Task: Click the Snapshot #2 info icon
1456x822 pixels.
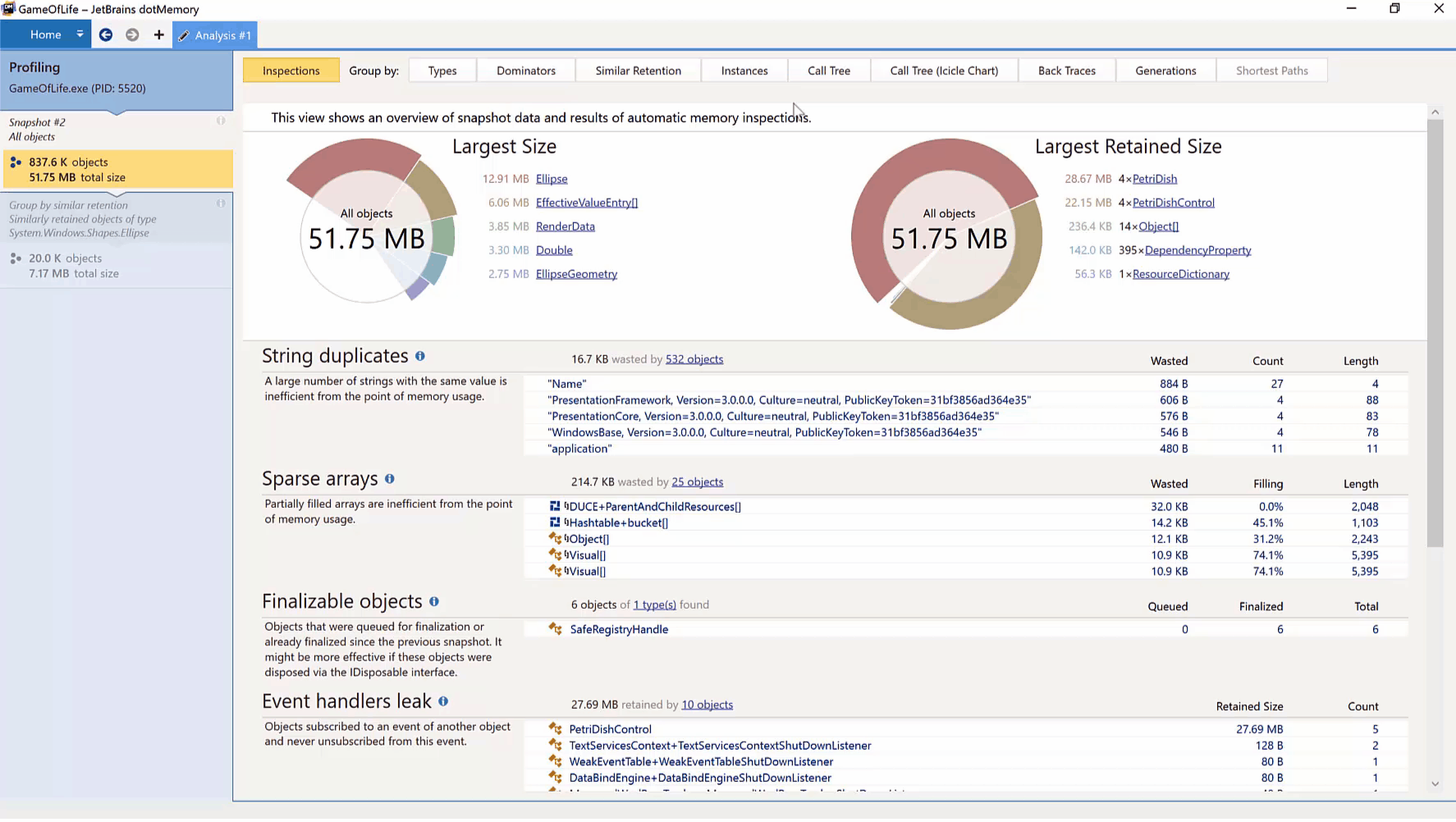Action: [221, 121]
